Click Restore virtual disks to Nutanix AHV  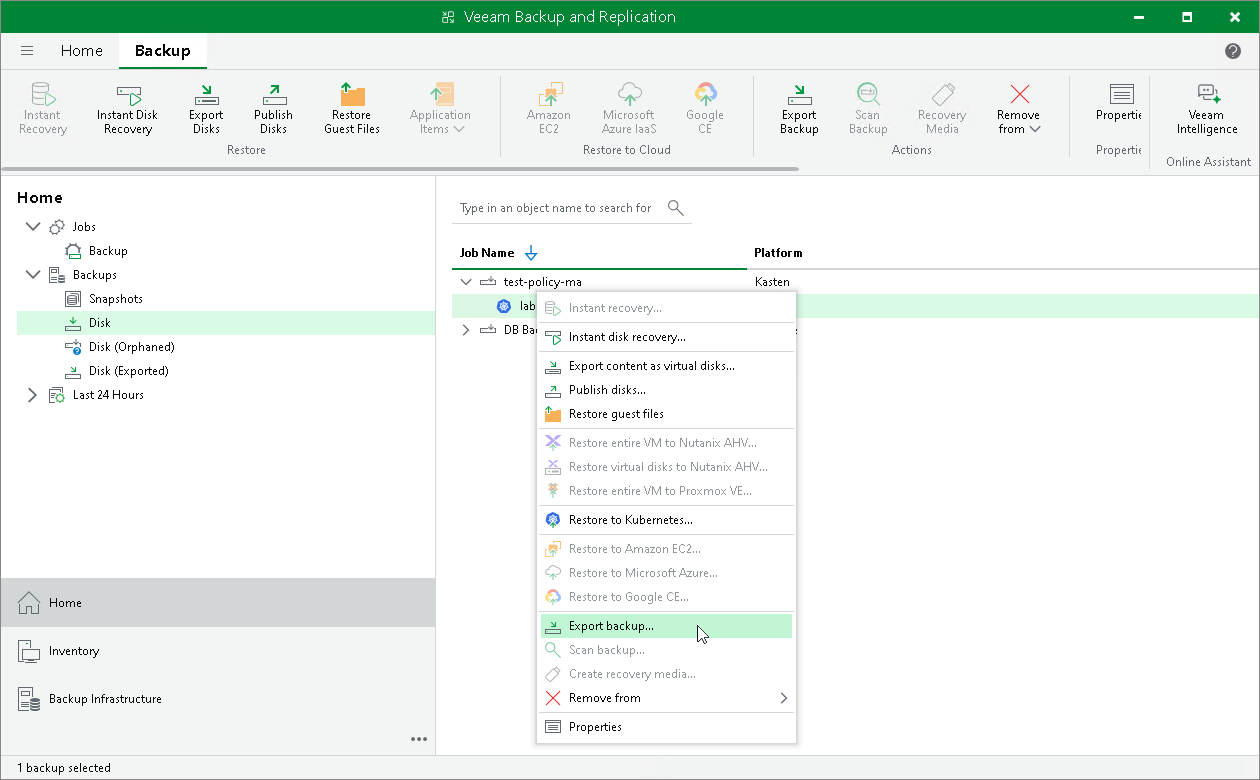666,467
